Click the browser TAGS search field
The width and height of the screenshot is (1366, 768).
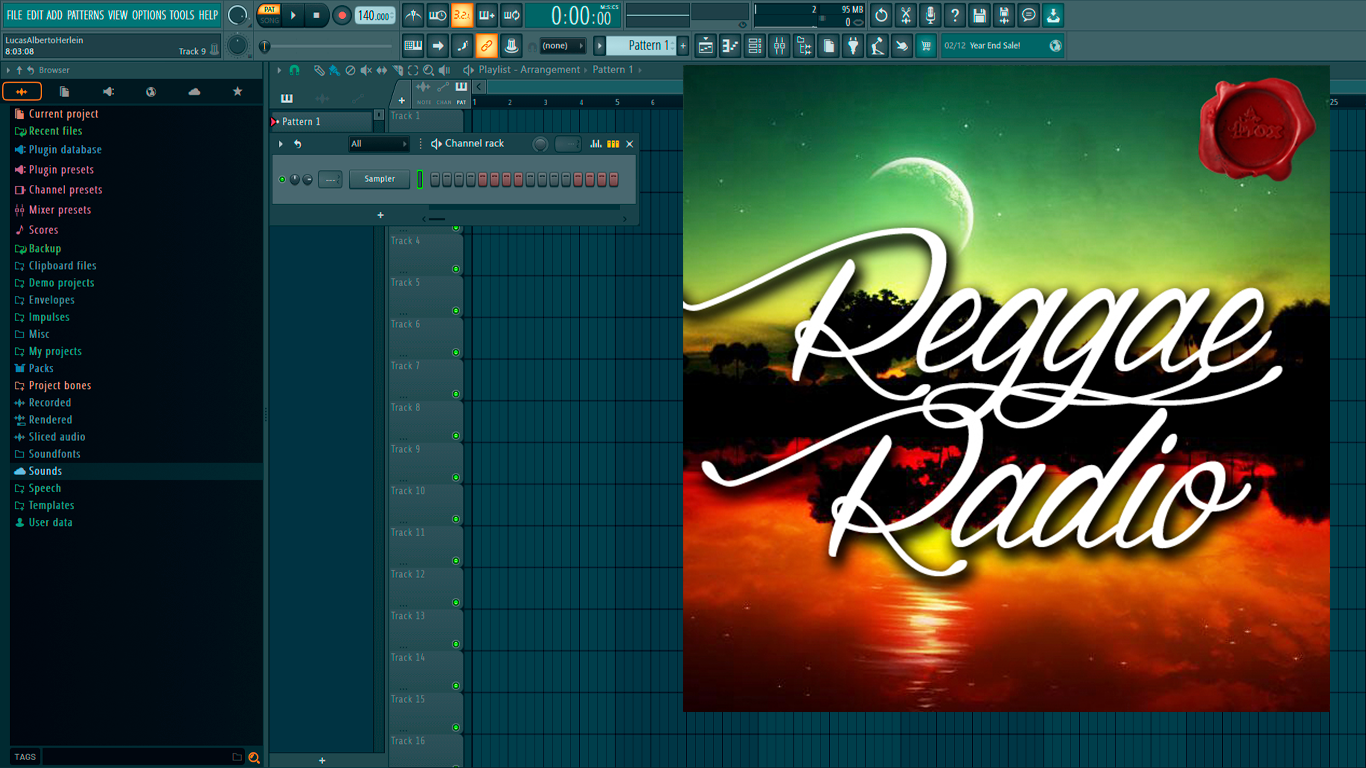point(142,757)
